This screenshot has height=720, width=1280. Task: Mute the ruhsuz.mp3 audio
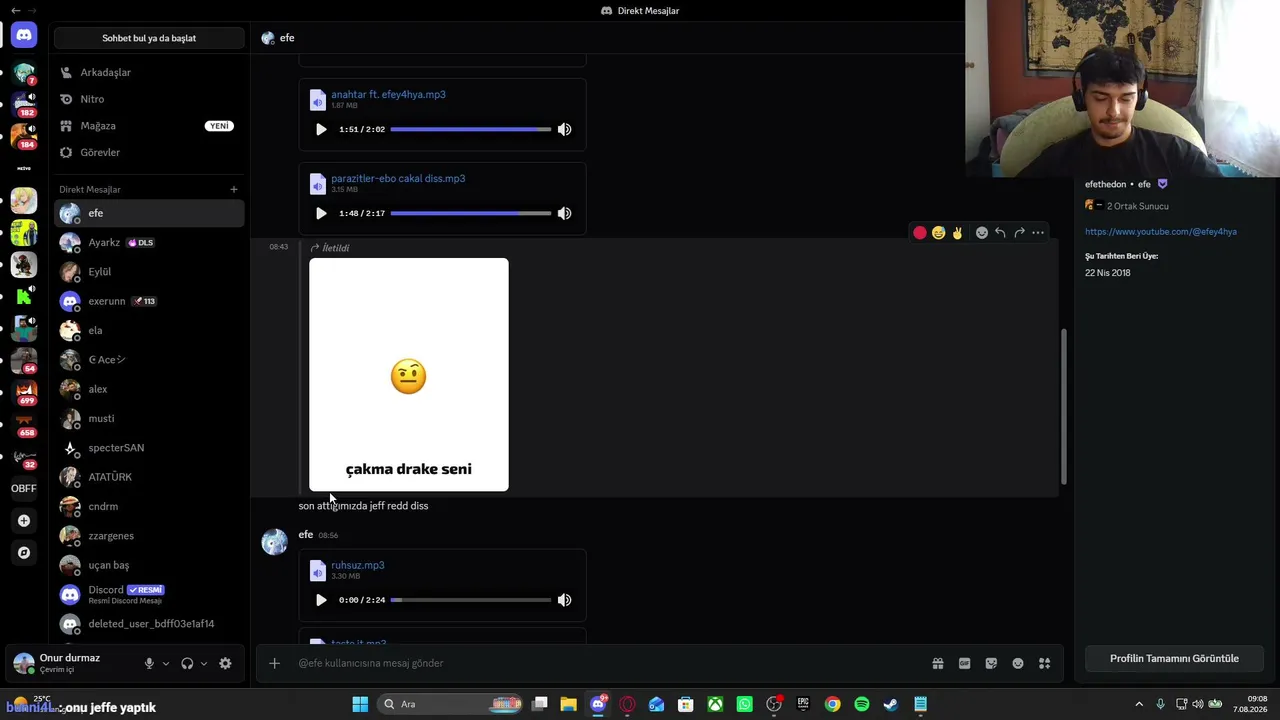coord(564,600)
